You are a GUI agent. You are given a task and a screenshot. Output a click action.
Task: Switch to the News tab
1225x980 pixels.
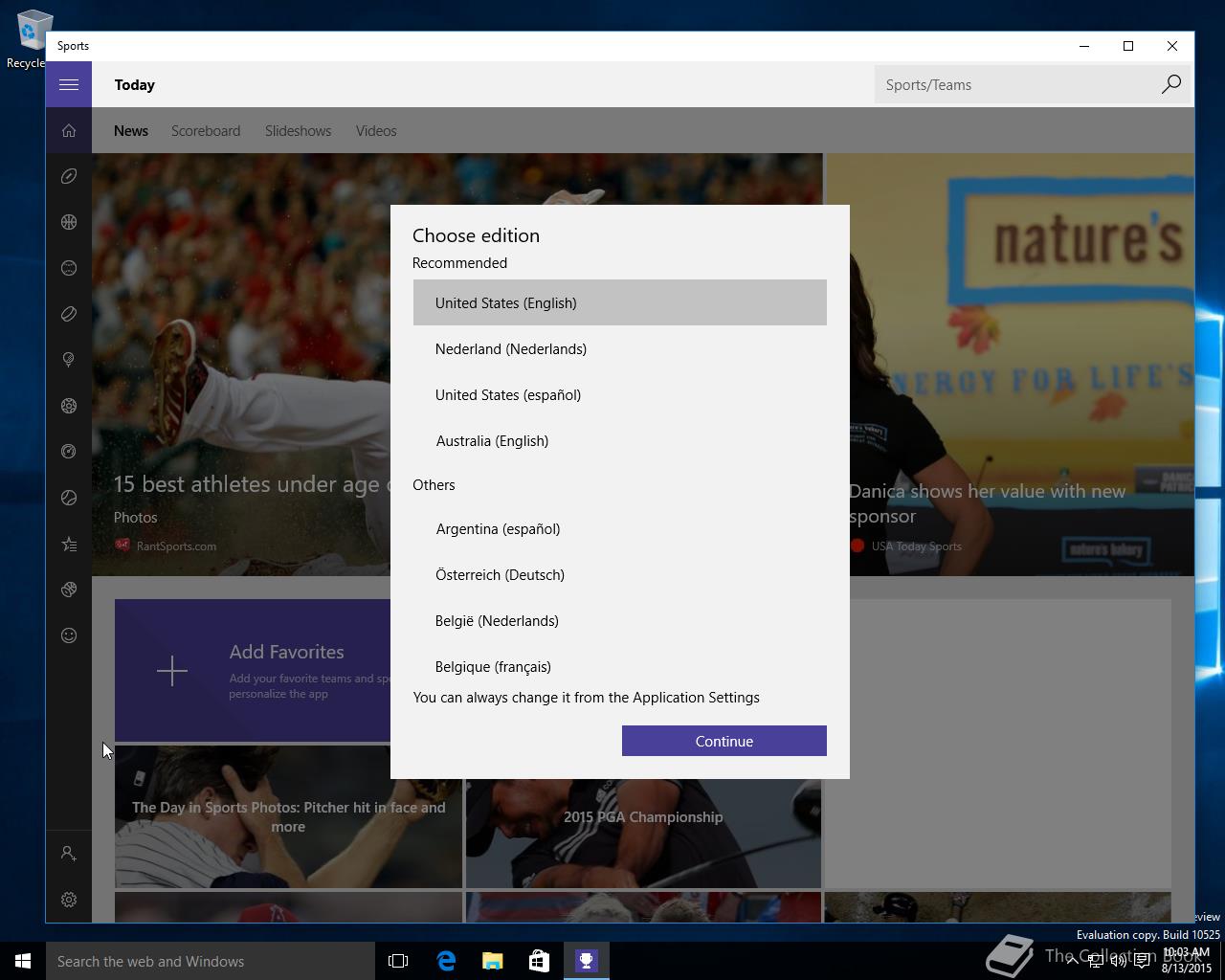(131, 131)
